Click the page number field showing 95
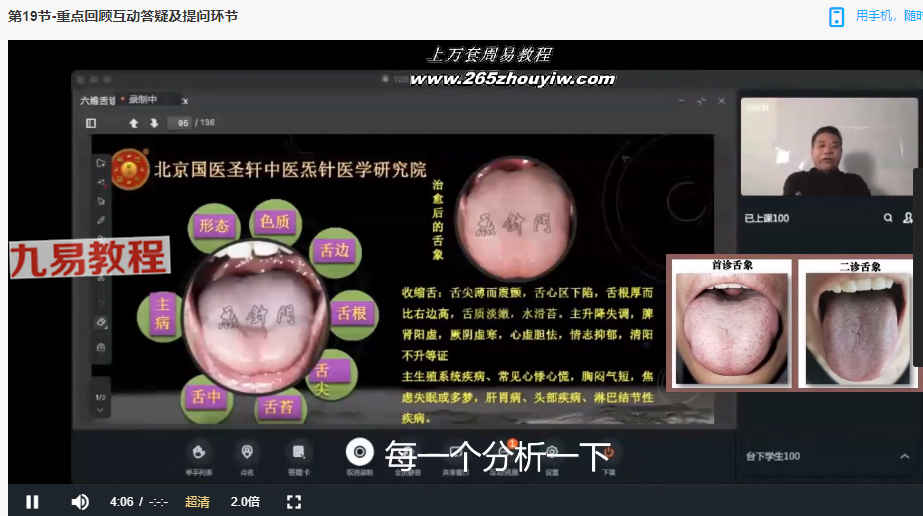 pos(182,123)
